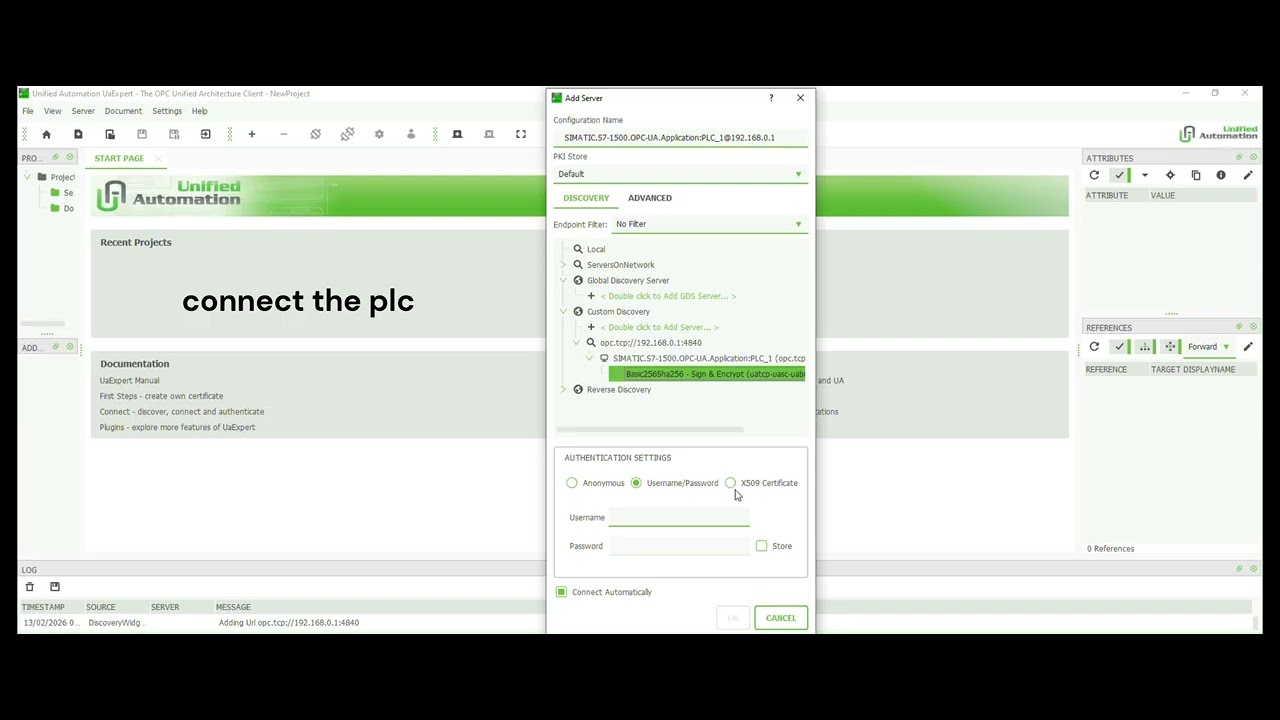Click pencil edit icon in References panel

tap(1248, 347)
